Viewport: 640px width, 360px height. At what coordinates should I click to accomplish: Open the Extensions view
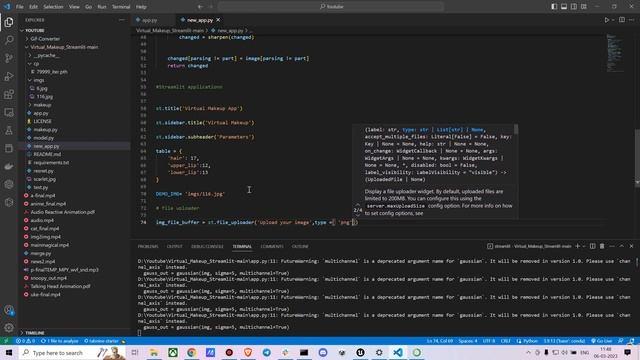click(x=9, y=94)
